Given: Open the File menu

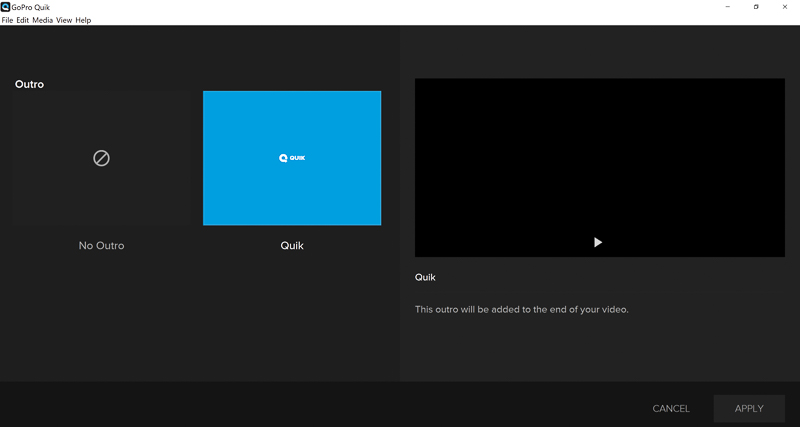Looking at the screenshot, I should click(7, 20).
